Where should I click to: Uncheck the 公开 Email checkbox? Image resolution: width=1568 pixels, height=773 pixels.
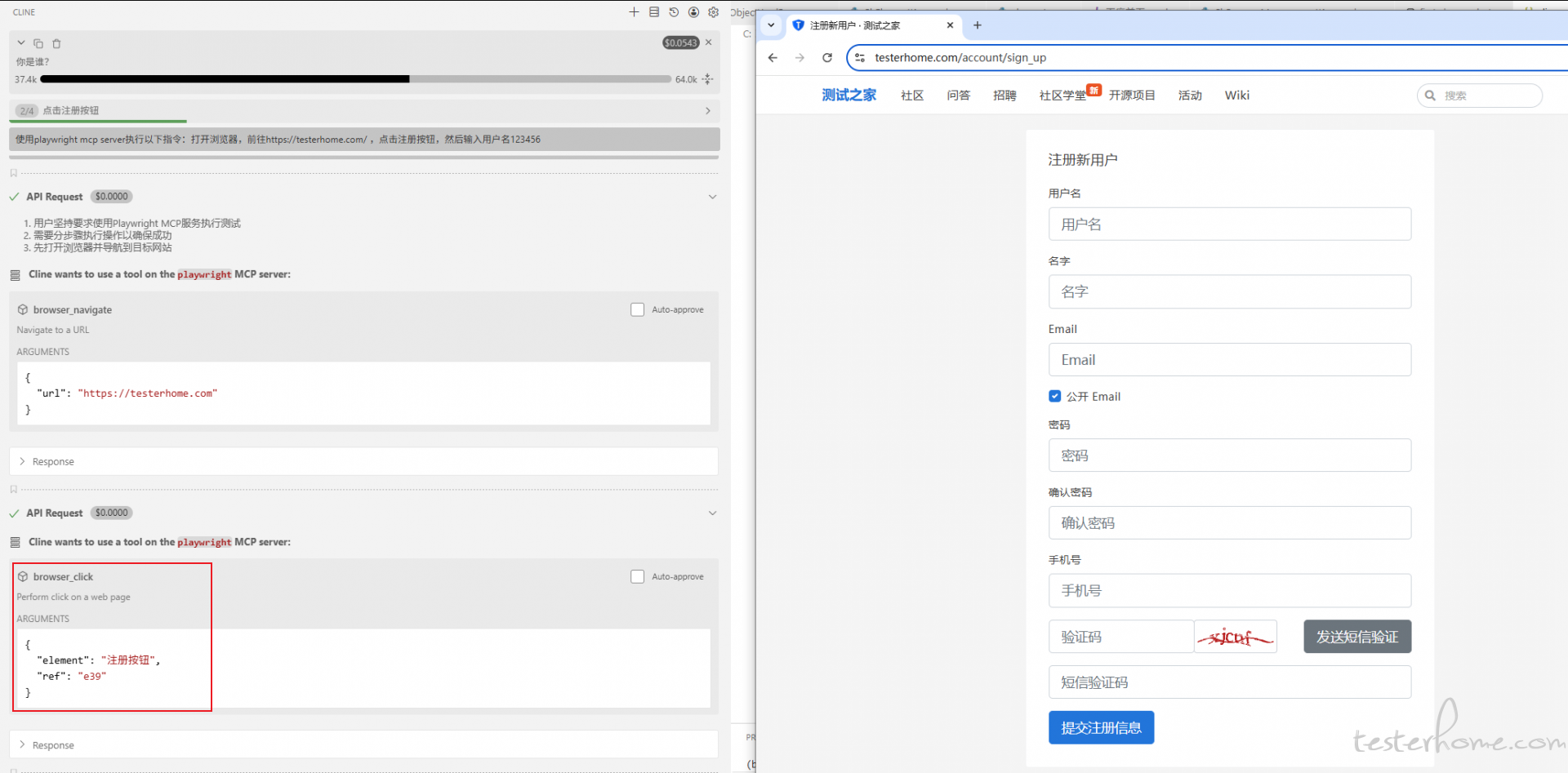point(1054,397)
